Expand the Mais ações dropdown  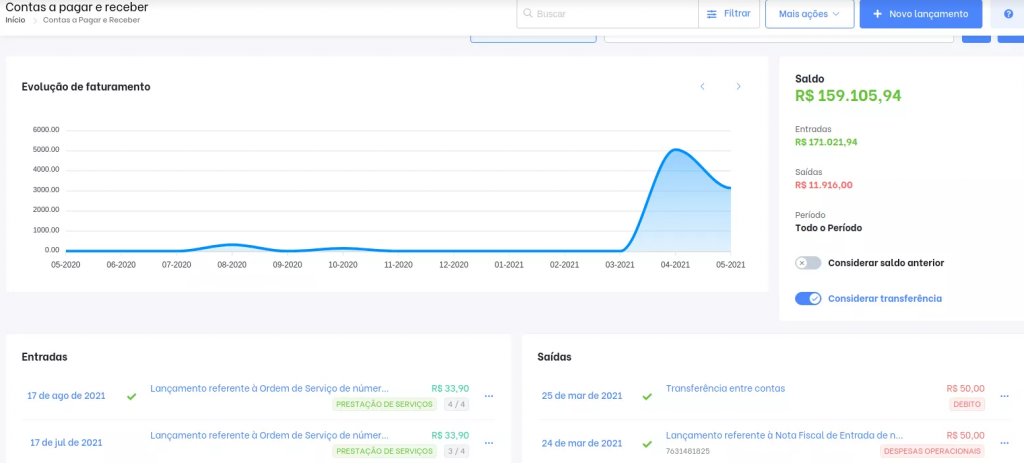809,14
